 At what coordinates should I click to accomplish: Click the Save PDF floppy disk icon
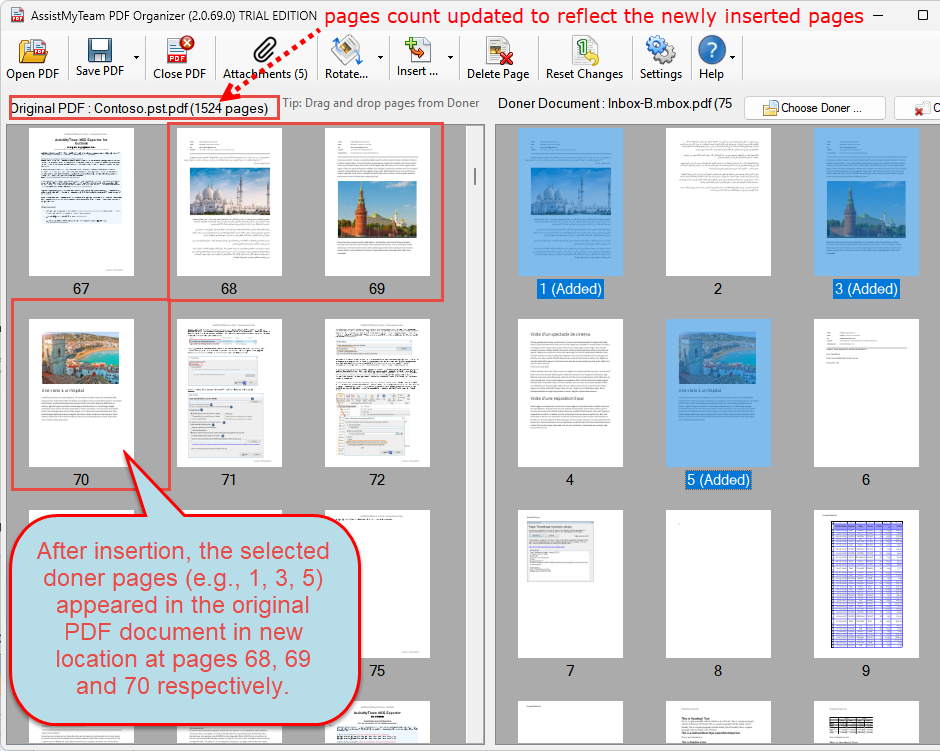pos(99,50)
